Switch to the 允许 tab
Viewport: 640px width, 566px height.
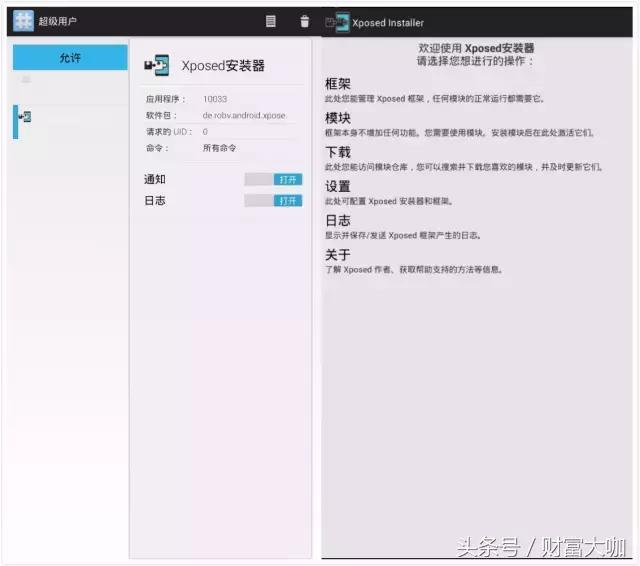tap(70, 58)
